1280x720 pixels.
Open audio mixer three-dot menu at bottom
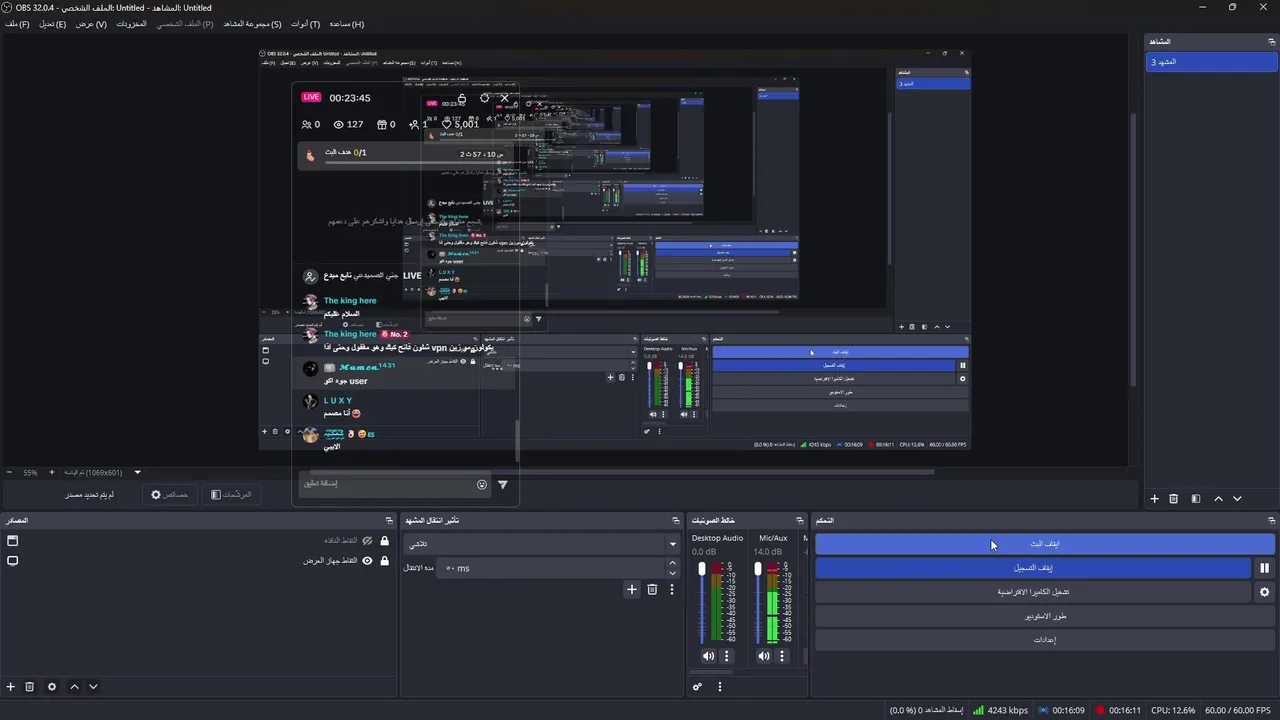pyautogui.click(x=720, y=687)
